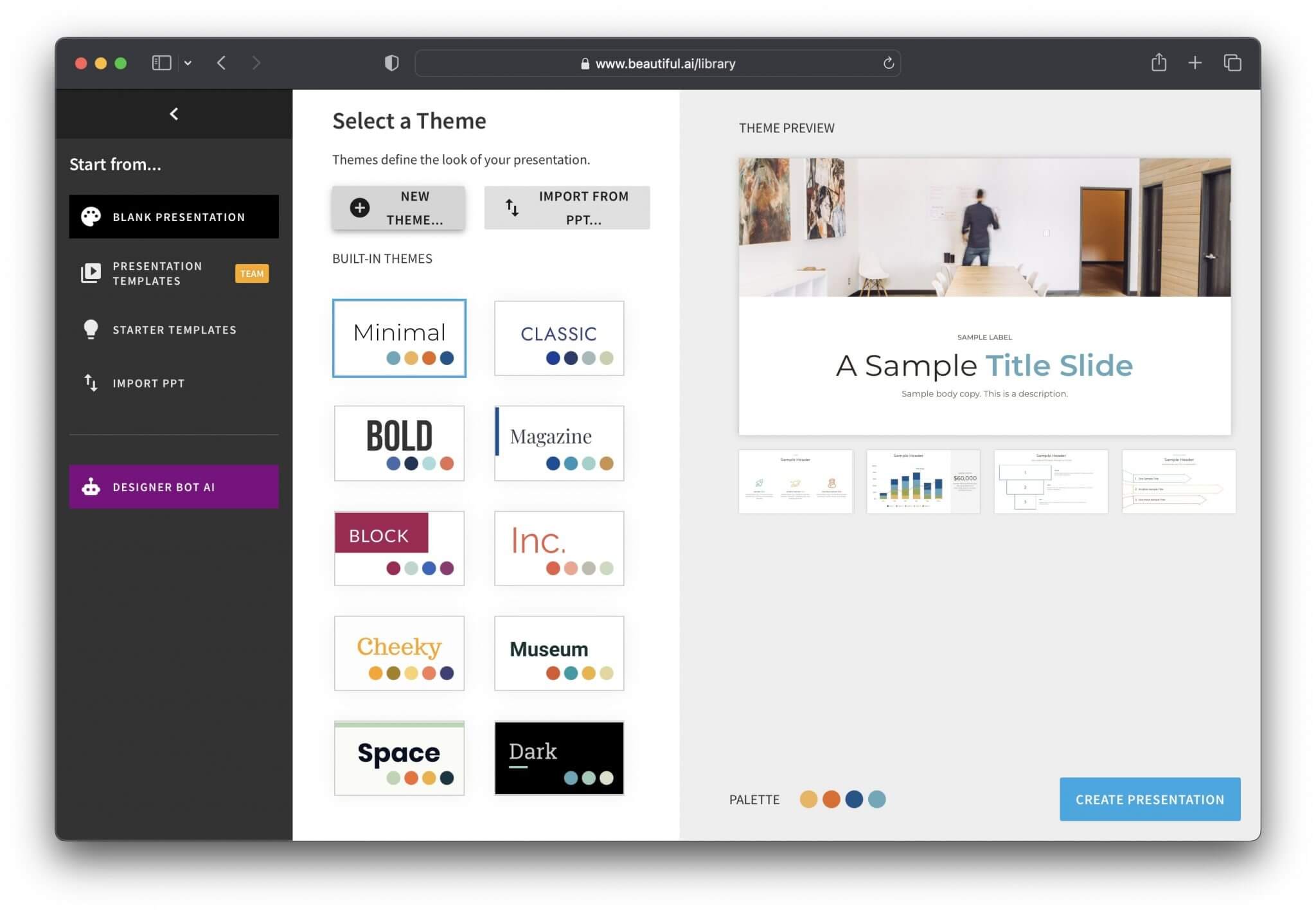Viewport: 1316px width, 914px height.
Task: Open the sidebar dropdown arrow in the toolbar
Action: (188, 63)
